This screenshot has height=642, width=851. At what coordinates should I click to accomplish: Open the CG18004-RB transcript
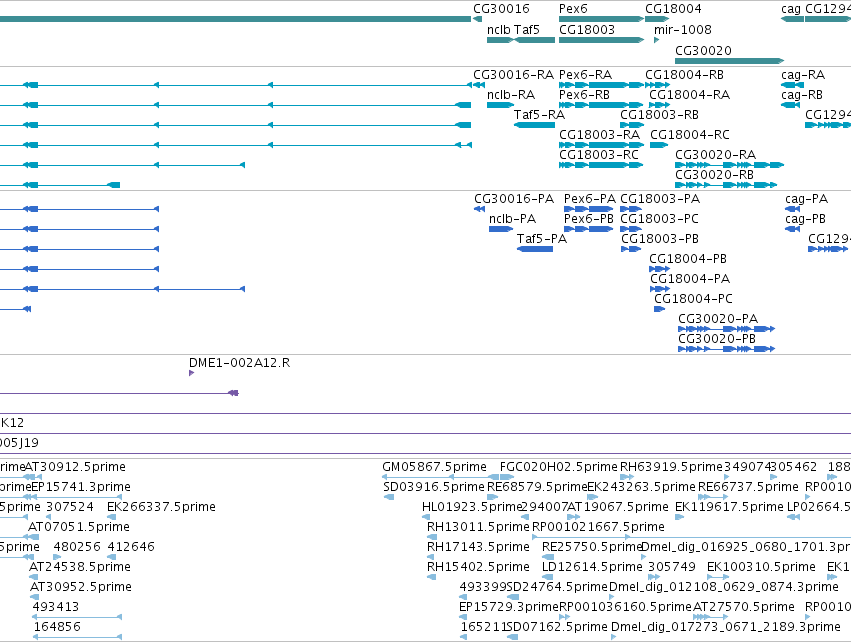click(657, 85)
